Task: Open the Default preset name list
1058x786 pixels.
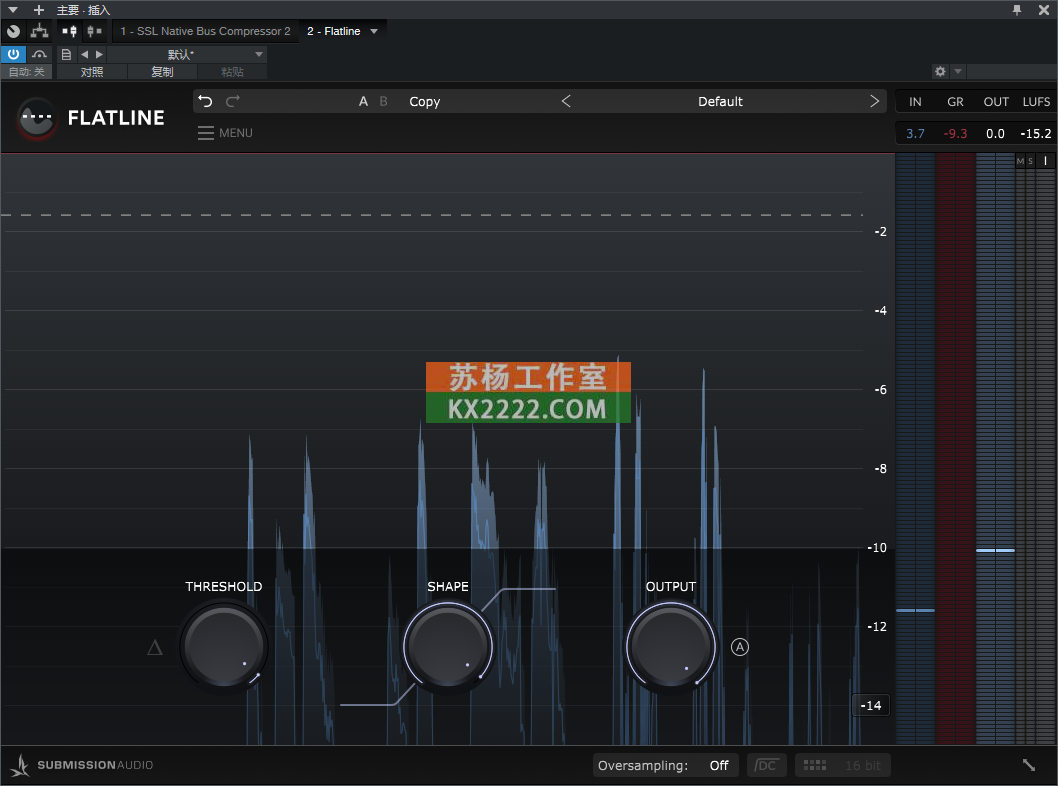Action: pos(720,101)
